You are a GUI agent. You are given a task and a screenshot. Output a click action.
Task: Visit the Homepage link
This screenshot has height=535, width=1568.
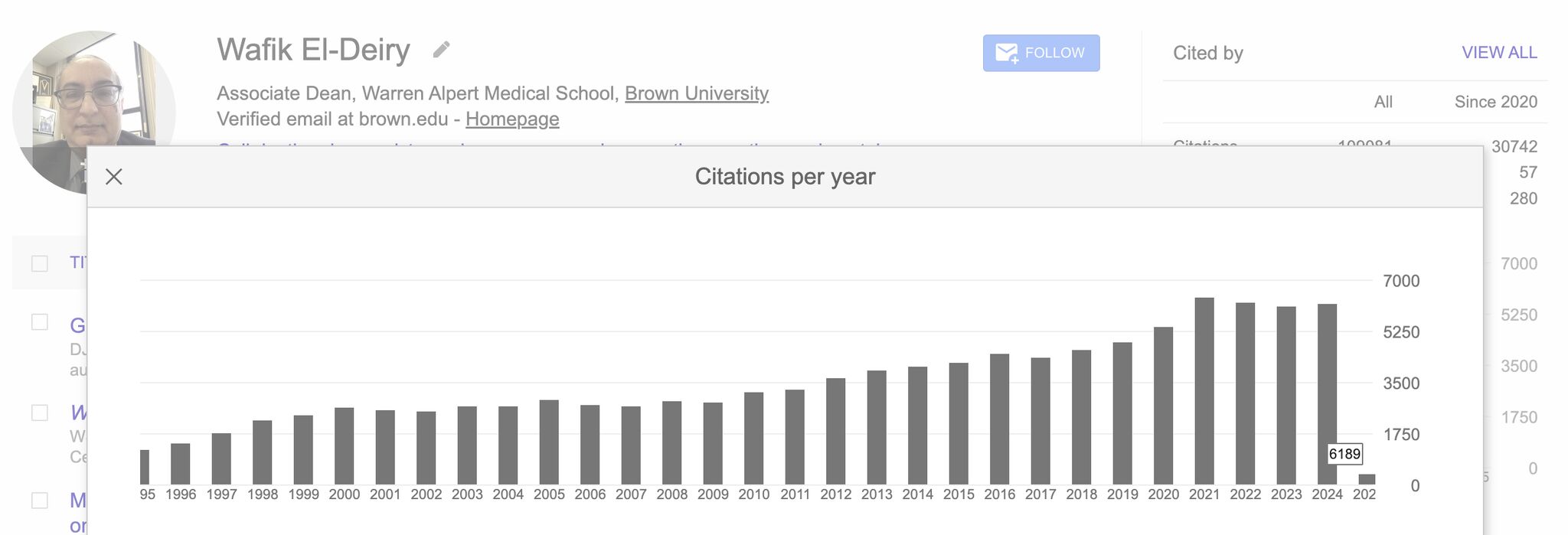tap(512, 119)
